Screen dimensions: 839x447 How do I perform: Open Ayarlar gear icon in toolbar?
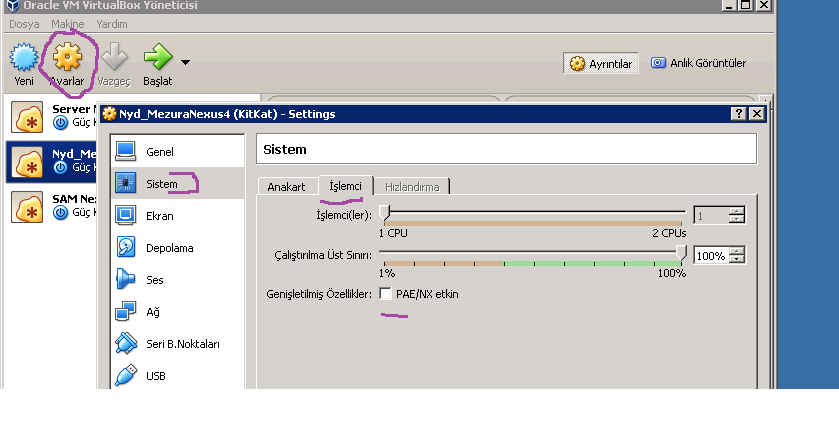point(67,57)
